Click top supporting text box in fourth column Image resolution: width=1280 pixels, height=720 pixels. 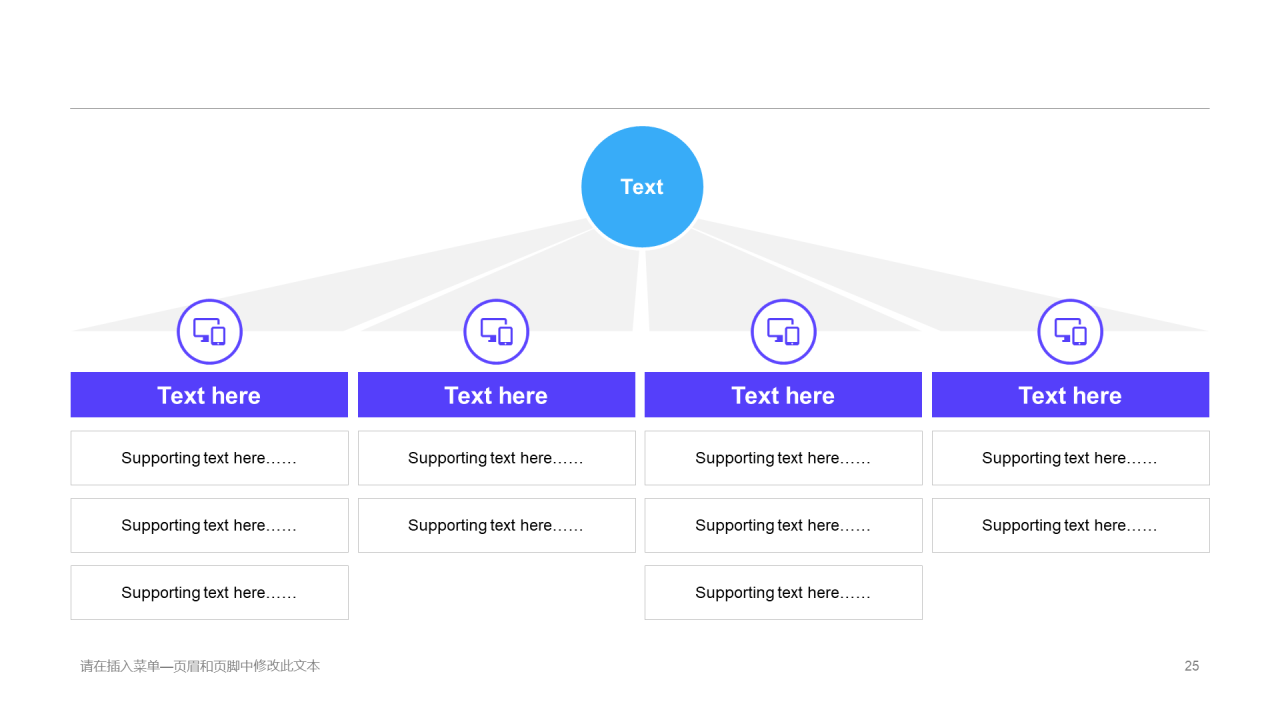coord(1070,458)
